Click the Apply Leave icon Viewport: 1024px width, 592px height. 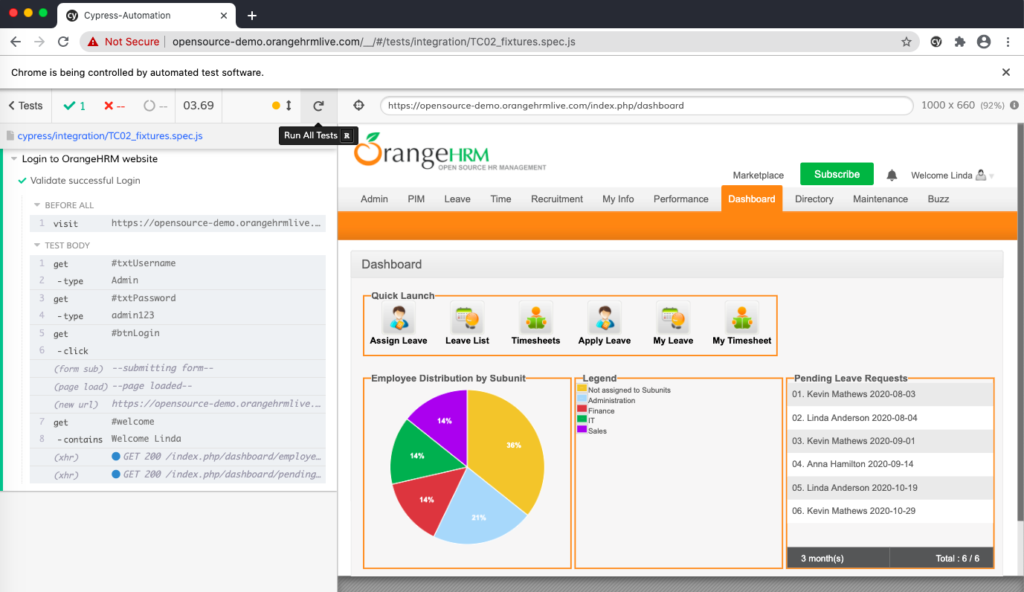(x=604, y=318)
